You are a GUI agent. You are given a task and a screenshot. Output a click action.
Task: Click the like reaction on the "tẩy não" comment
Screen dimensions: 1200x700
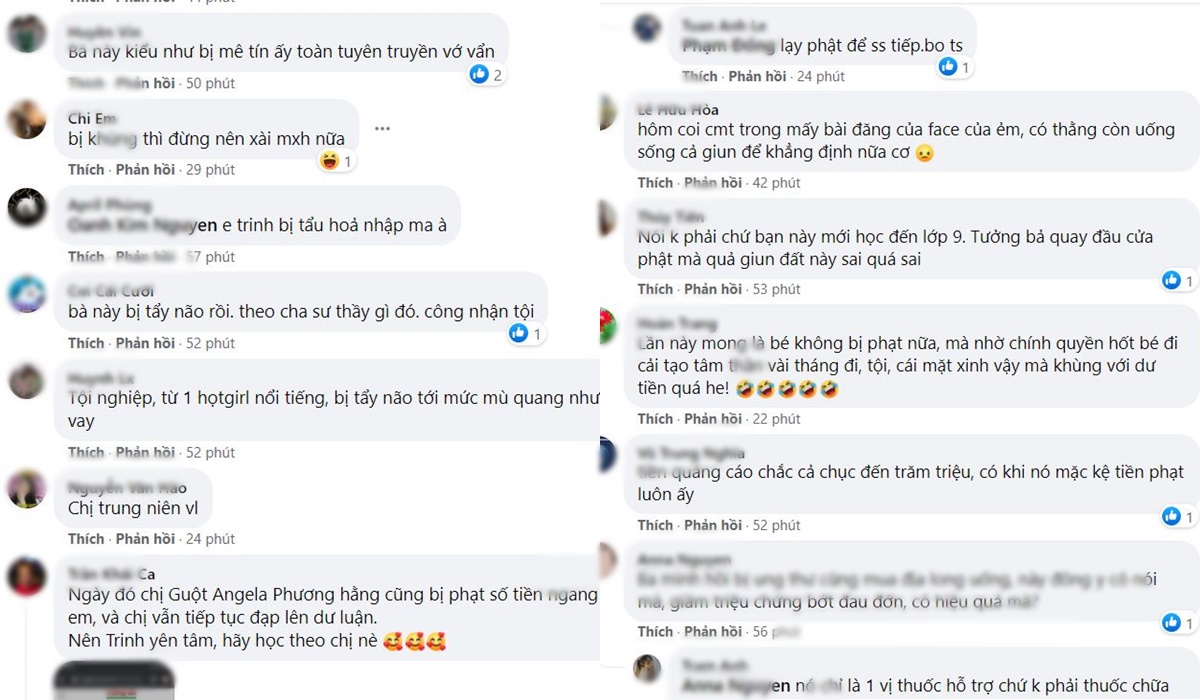[519, 334]
